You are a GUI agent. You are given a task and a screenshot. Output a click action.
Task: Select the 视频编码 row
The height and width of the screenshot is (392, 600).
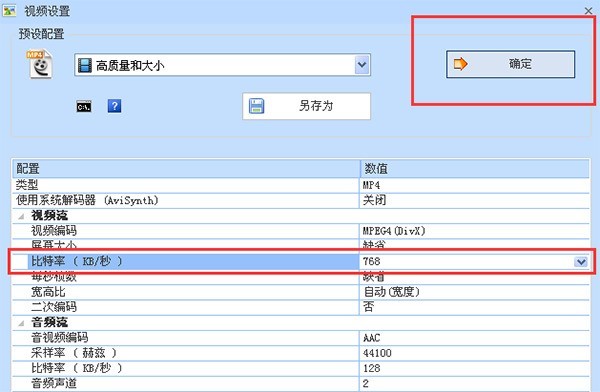301,231
